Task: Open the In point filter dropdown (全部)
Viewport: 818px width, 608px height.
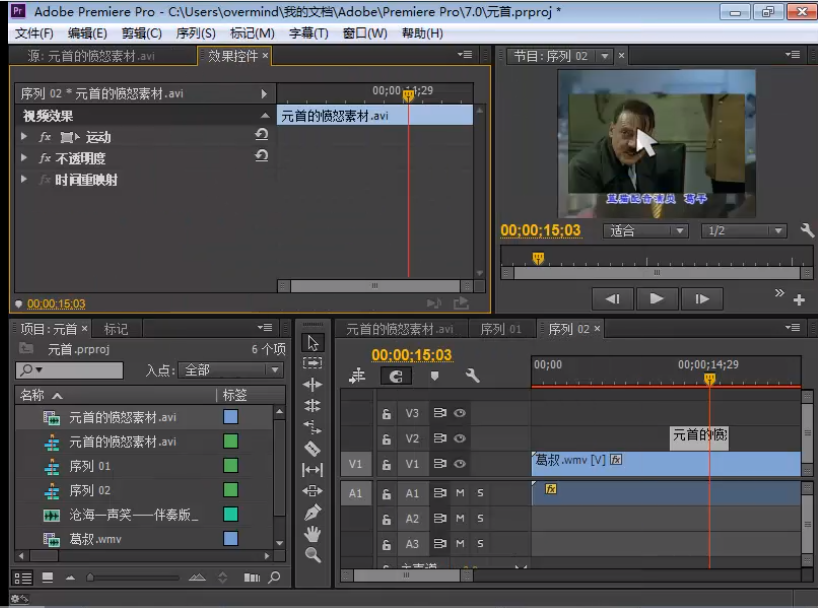Action: tap(230, 370)
